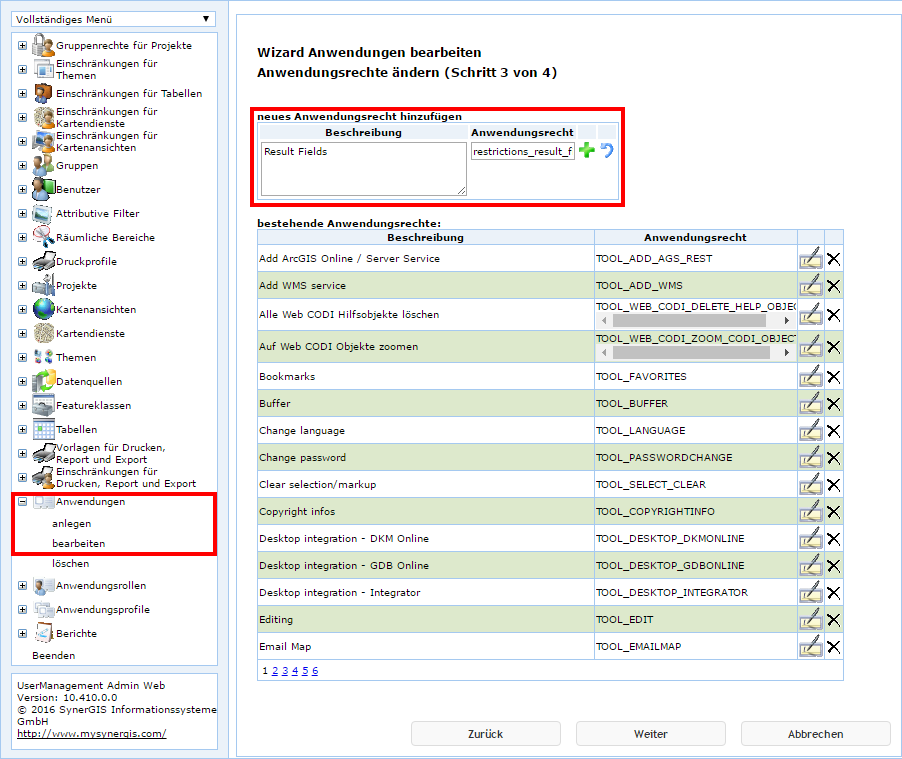Screen dimensions: 902x759
Task: Click the Berichte icon in the sidebar
Action: tap(44, 631)
